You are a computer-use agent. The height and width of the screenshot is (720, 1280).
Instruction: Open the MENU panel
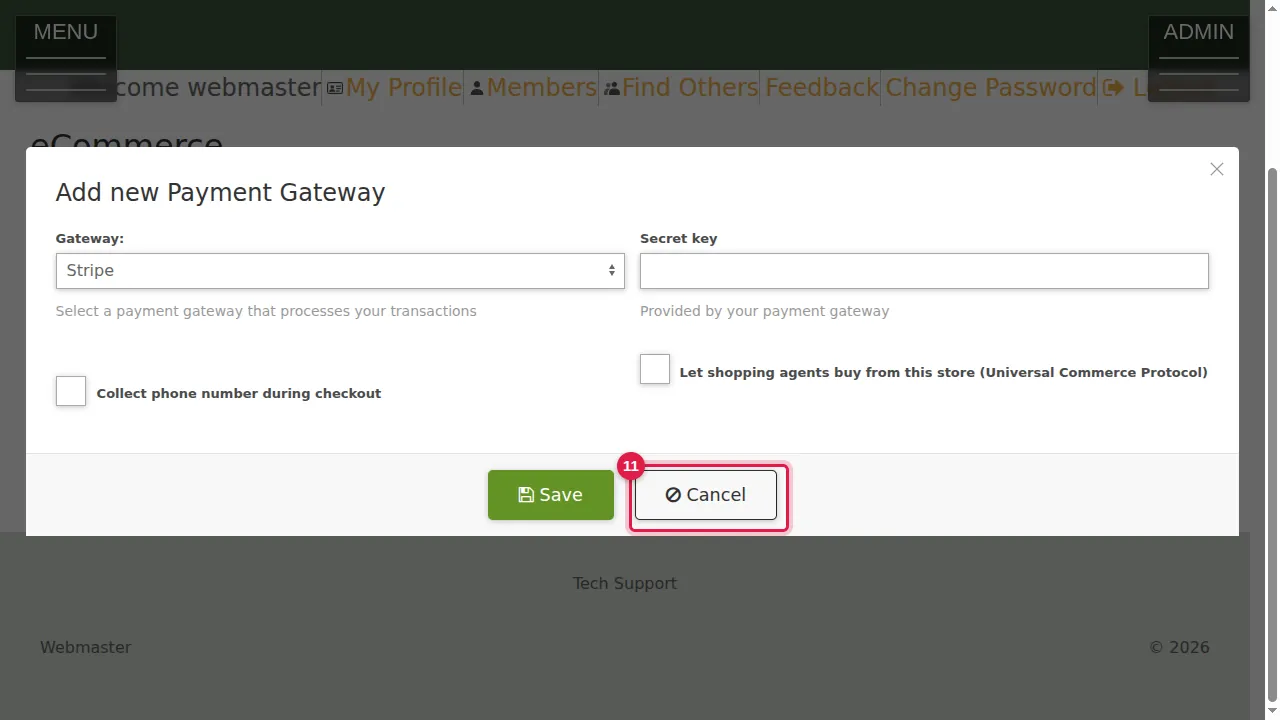tap(66, 58)
